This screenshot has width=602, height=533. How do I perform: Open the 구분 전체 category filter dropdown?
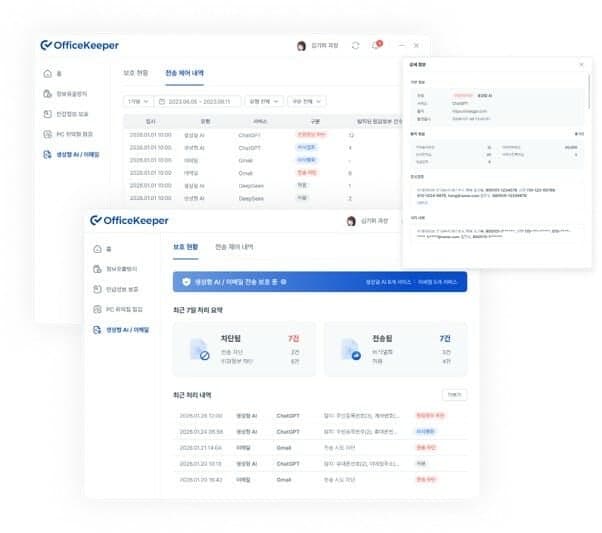click(307, 101)
